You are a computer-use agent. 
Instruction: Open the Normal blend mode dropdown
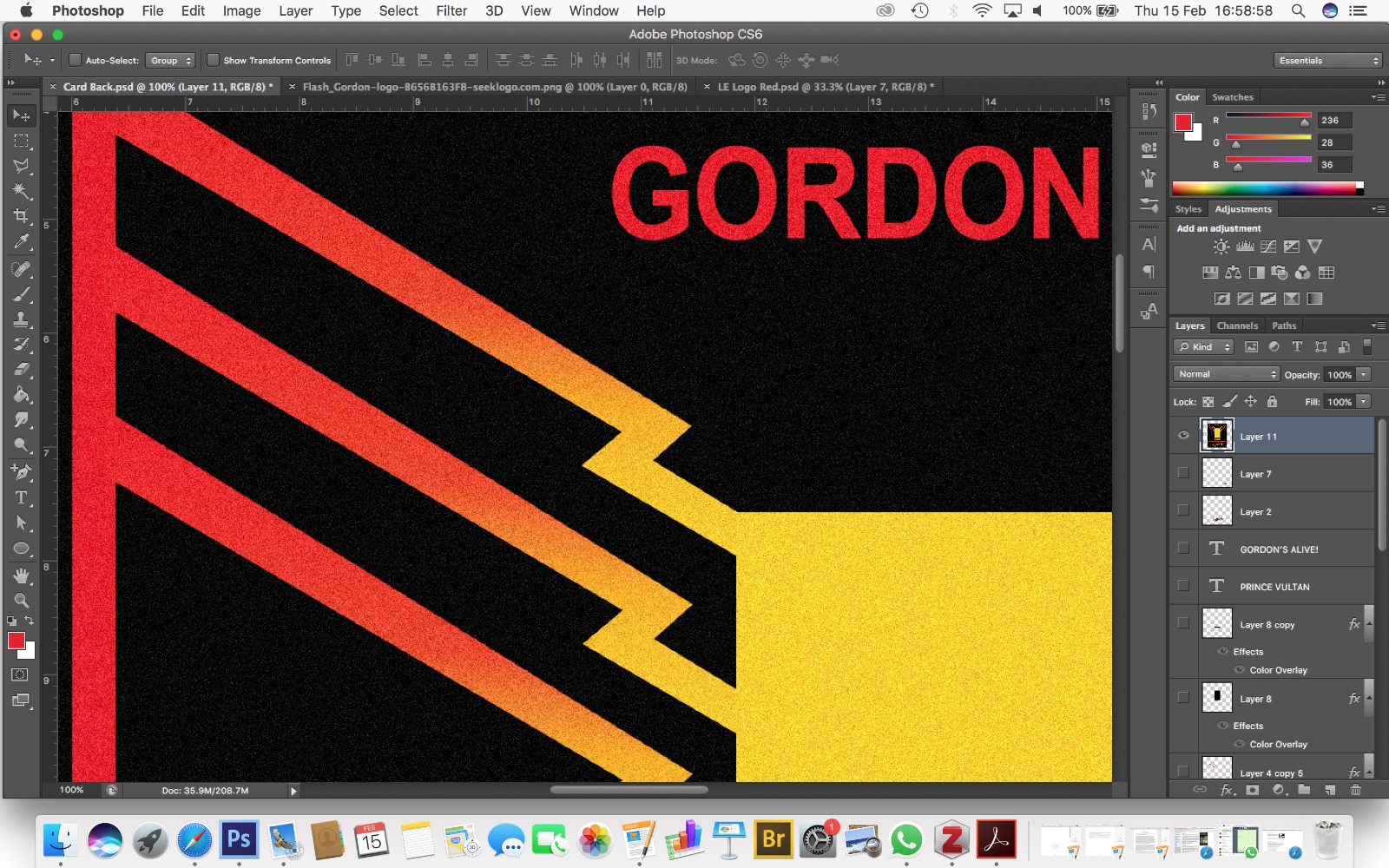pyautogui.click(x=1226, y=374)
